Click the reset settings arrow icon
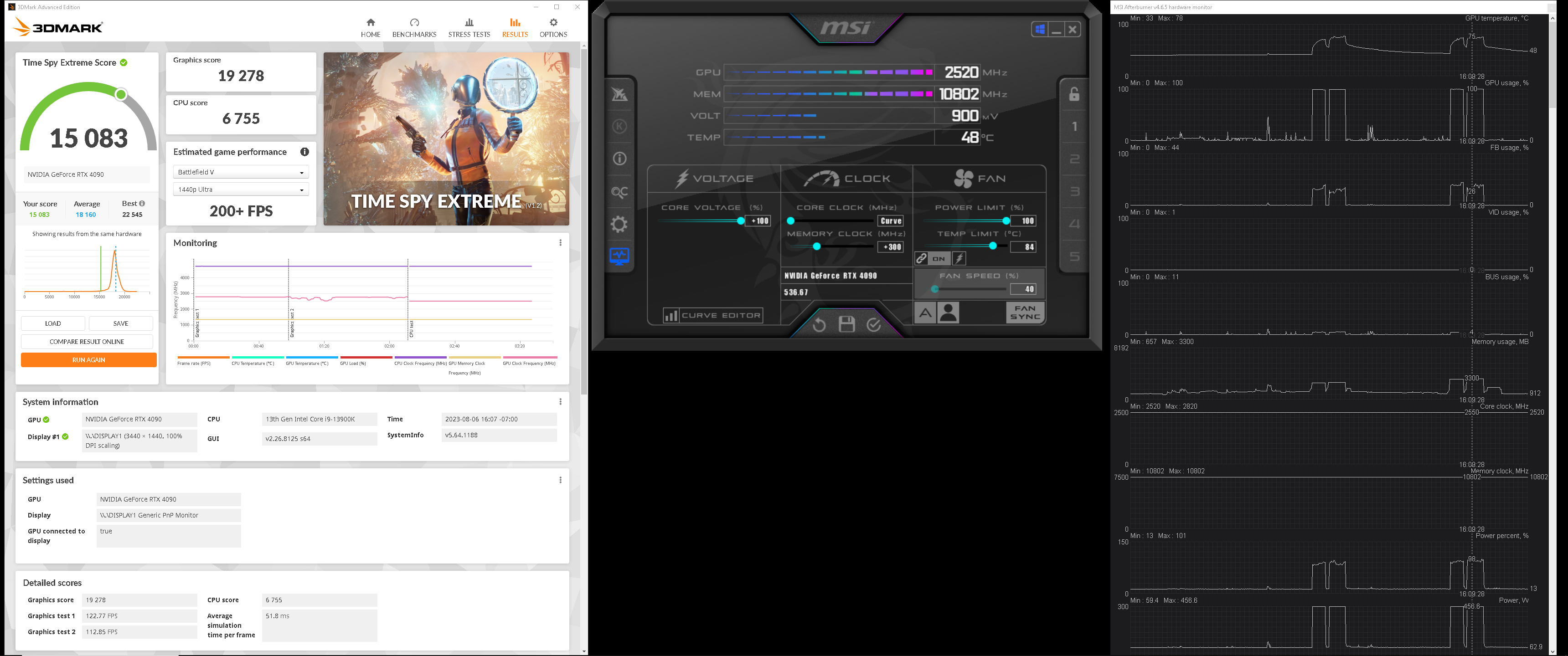The height and width of the screenshot is (656, 1568). click(819, 325)
